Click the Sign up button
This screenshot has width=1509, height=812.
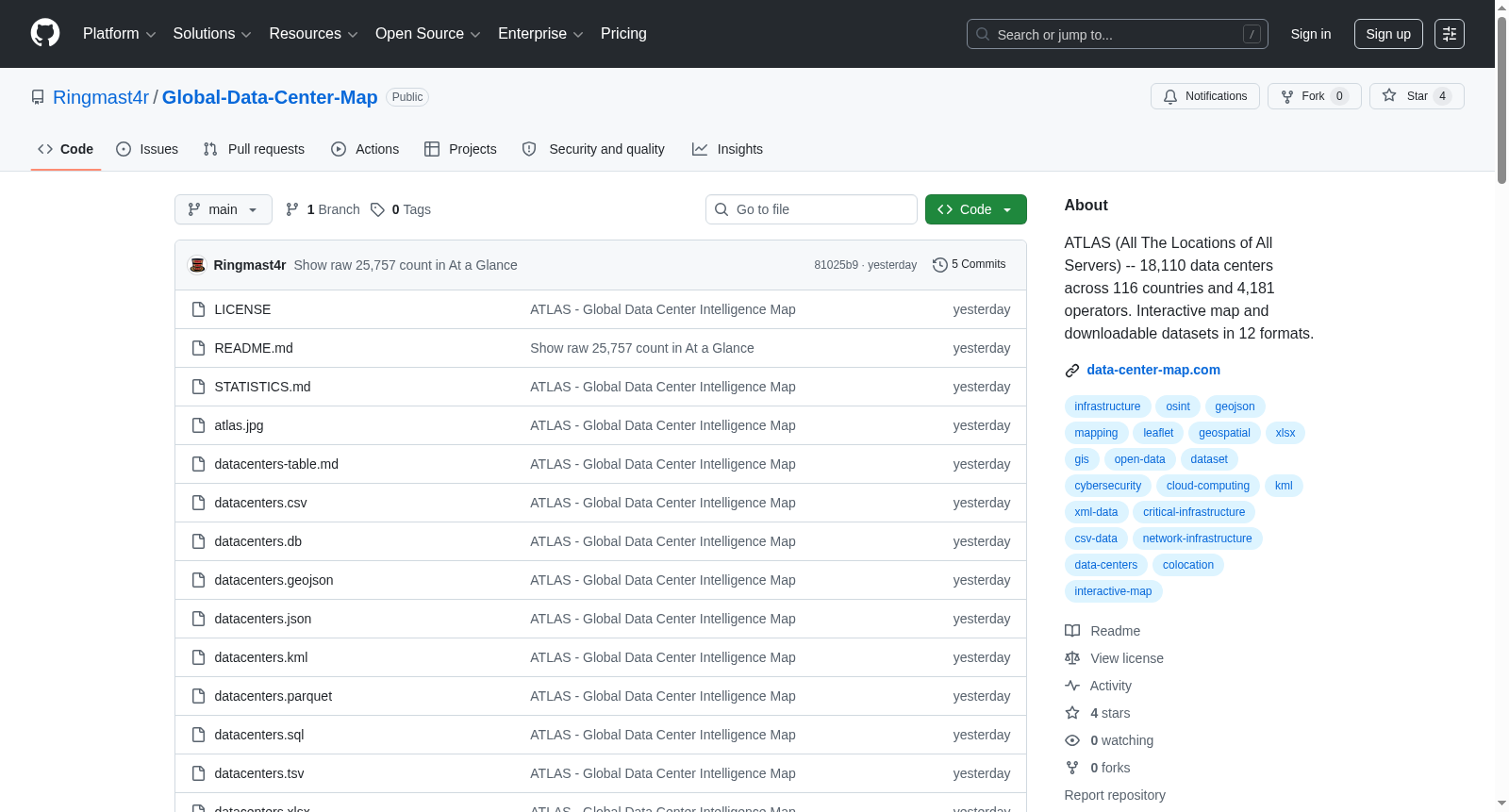(x=1388, y=34)
